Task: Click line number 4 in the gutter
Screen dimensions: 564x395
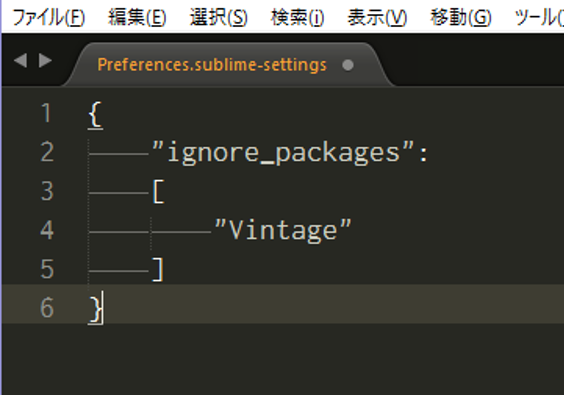Action: pos(47,230)
